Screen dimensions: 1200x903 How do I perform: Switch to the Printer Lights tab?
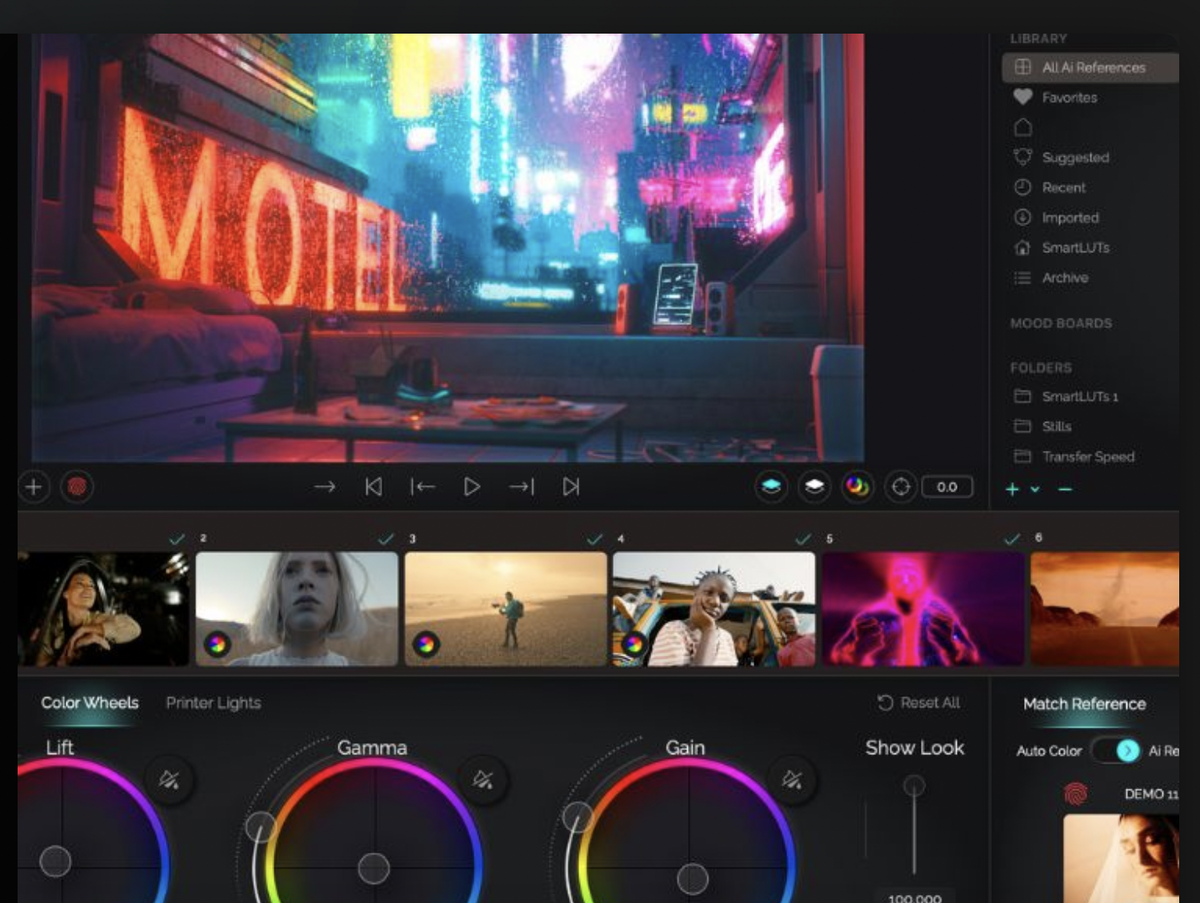pyautogui.click(x=213, y=703)
